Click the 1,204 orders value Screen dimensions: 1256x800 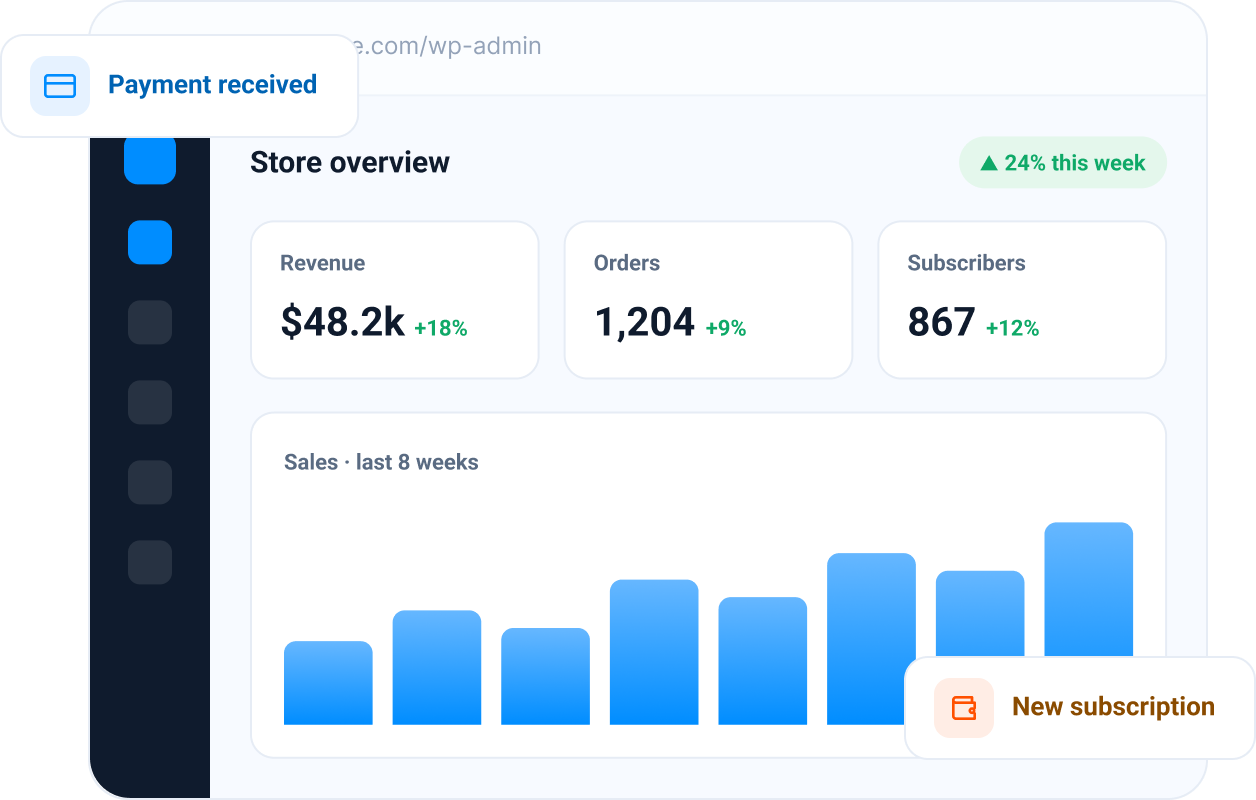coord(645,322)
